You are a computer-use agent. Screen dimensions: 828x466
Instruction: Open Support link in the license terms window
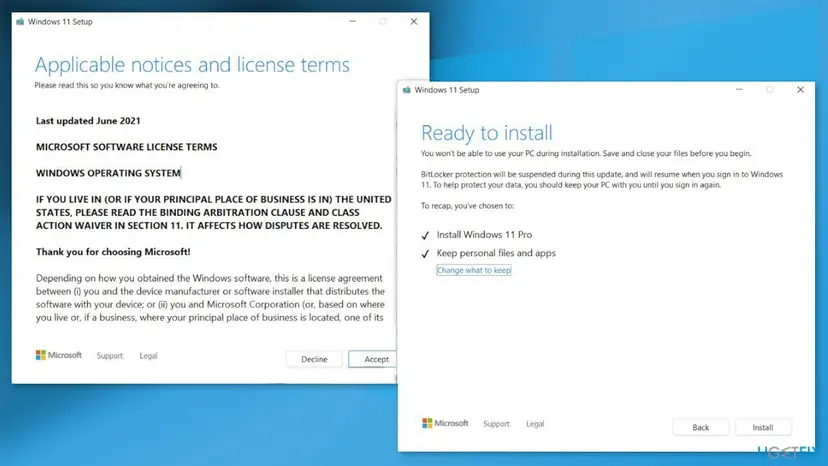coord(109,356)
